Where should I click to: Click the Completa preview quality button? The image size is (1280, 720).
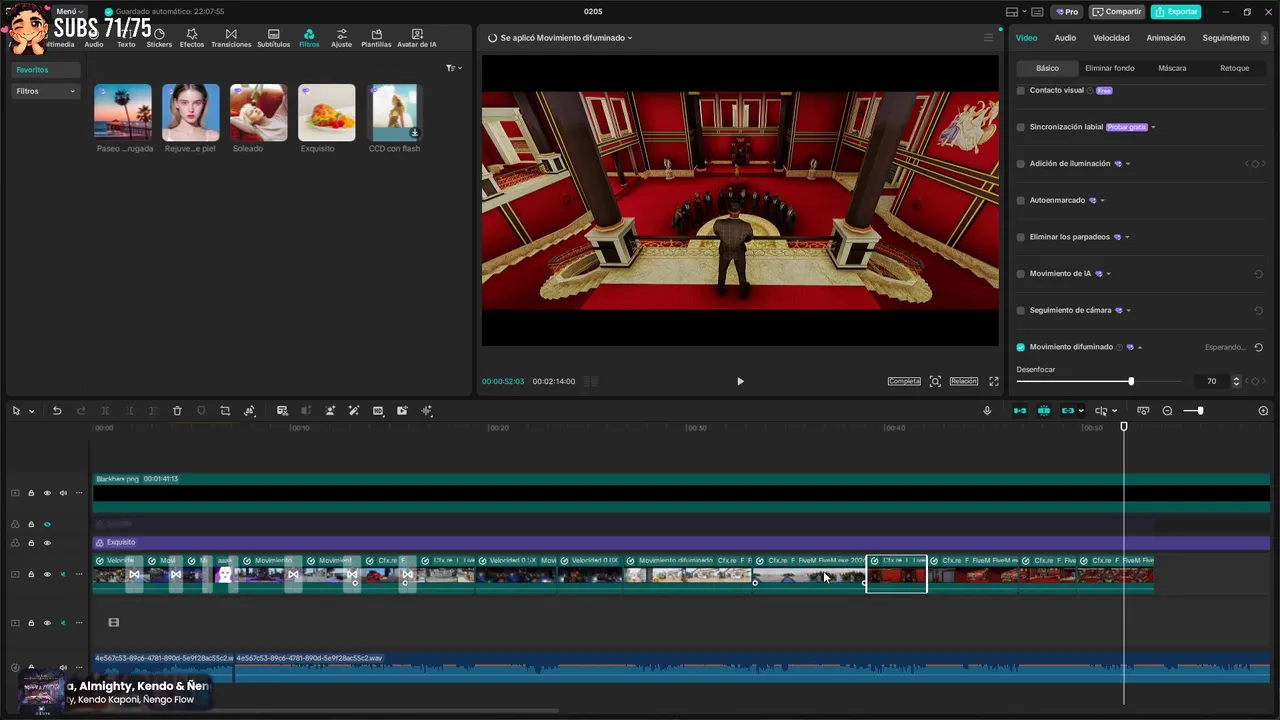pos(904,381)
